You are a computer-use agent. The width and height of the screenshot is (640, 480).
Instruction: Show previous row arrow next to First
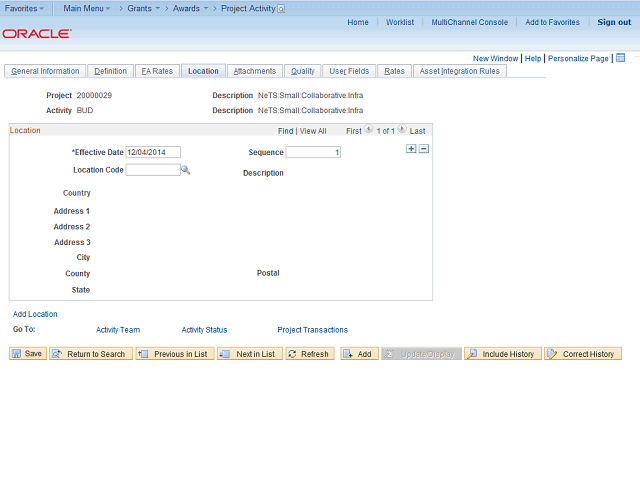pos(368,129)
